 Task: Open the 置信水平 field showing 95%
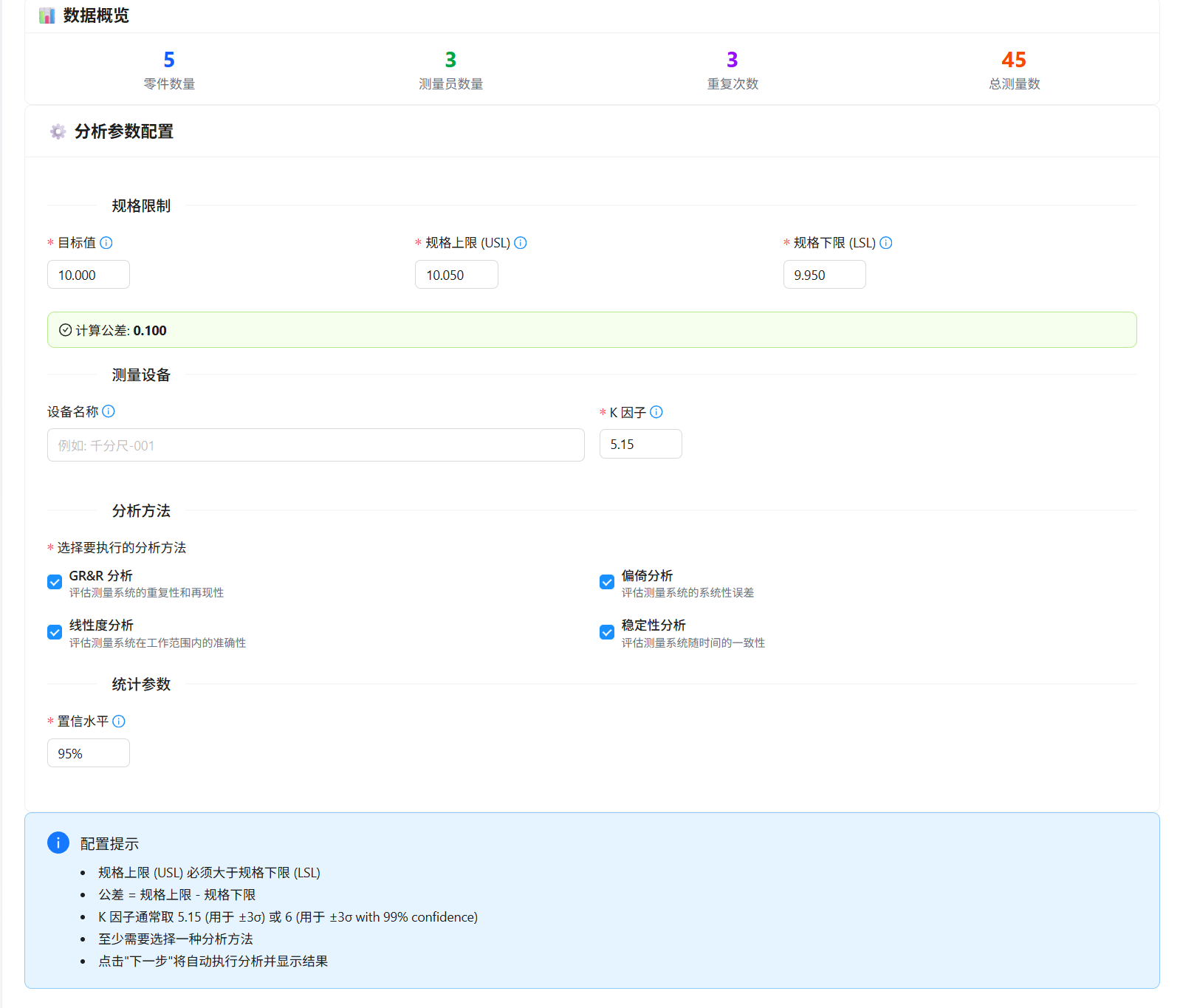click(89, 753)
